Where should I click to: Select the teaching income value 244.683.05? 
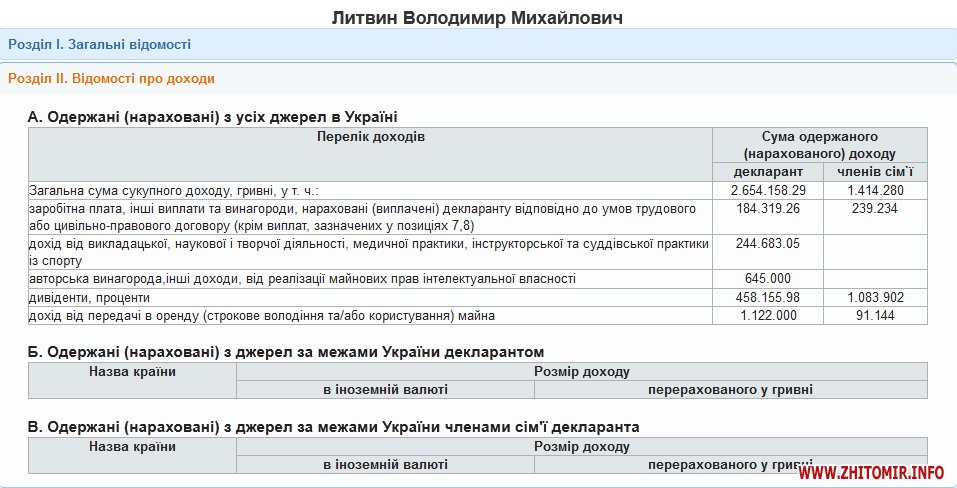pos(767,243)
